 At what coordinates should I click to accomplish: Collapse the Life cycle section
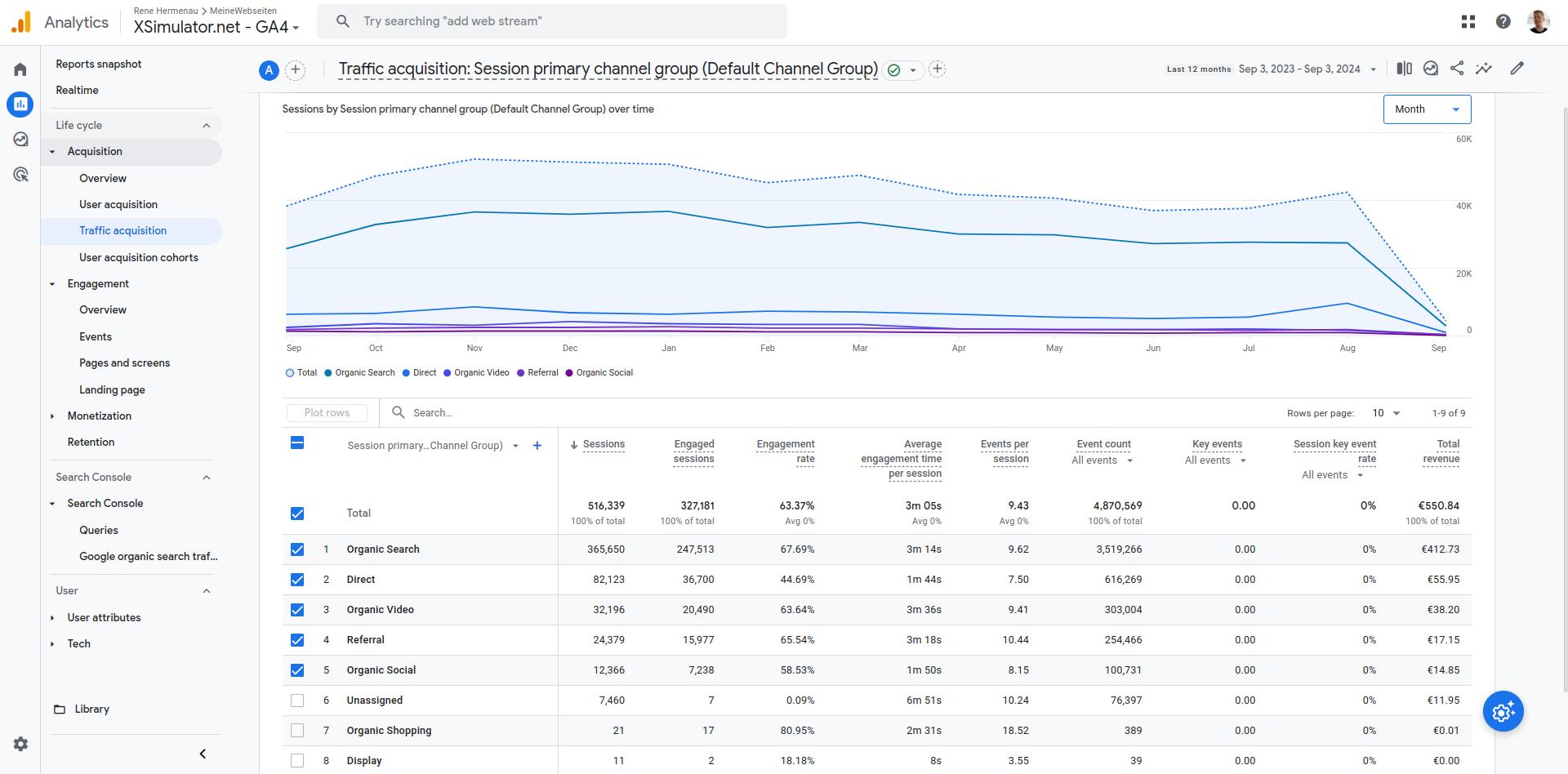click(207, 125)
